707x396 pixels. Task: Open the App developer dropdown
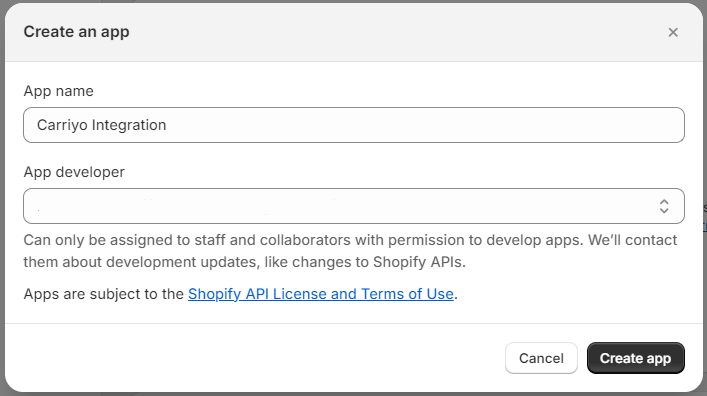pyautogui.click(x=354, y=206)
